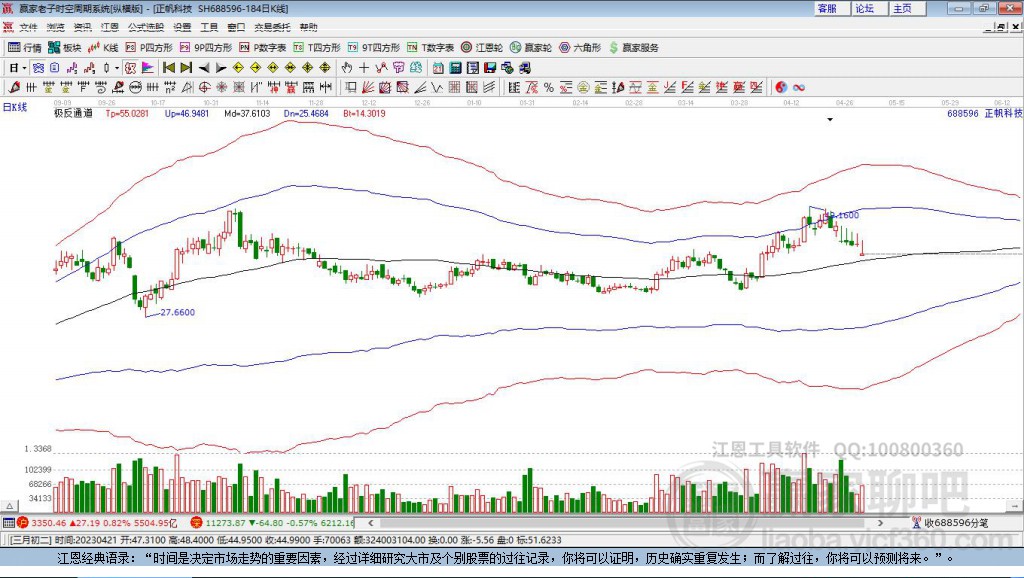Click the horizontal scrollbar left arrow
This screenshot has height=578, width=1024.
(x=371, y=522)
